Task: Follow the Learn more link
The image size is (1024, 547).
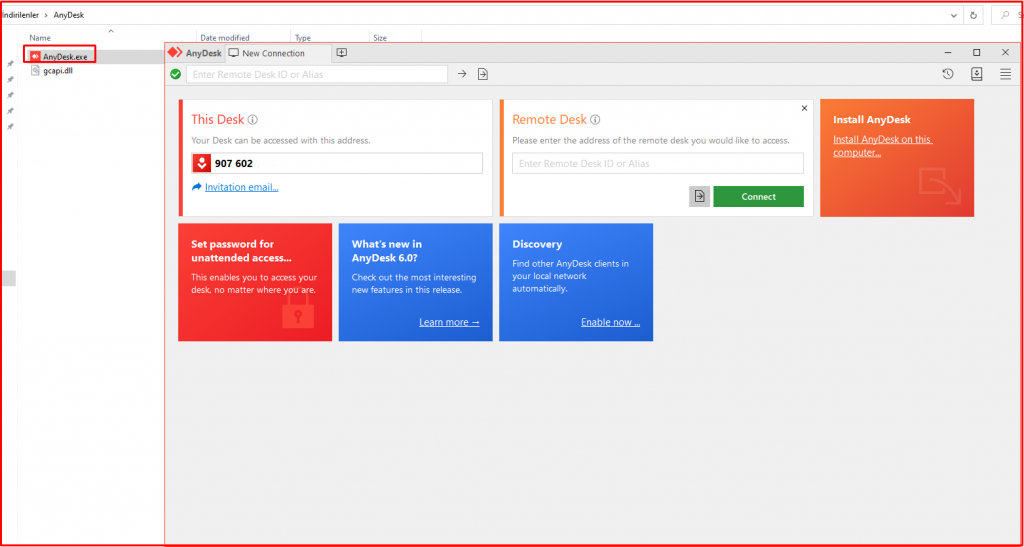Action: click(449, 322)
